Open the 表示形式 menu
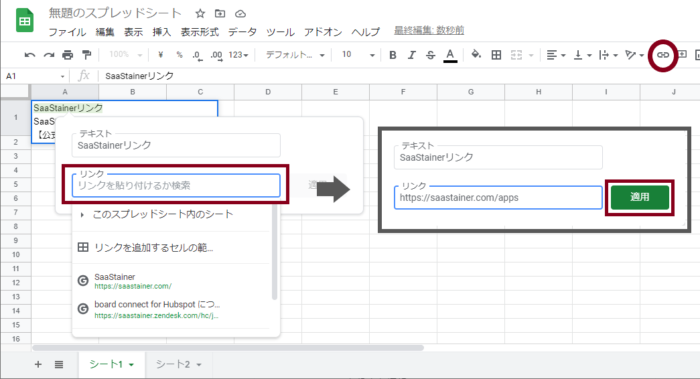The width and height of the screenshot is (700, 379). (x=200, y=32)
